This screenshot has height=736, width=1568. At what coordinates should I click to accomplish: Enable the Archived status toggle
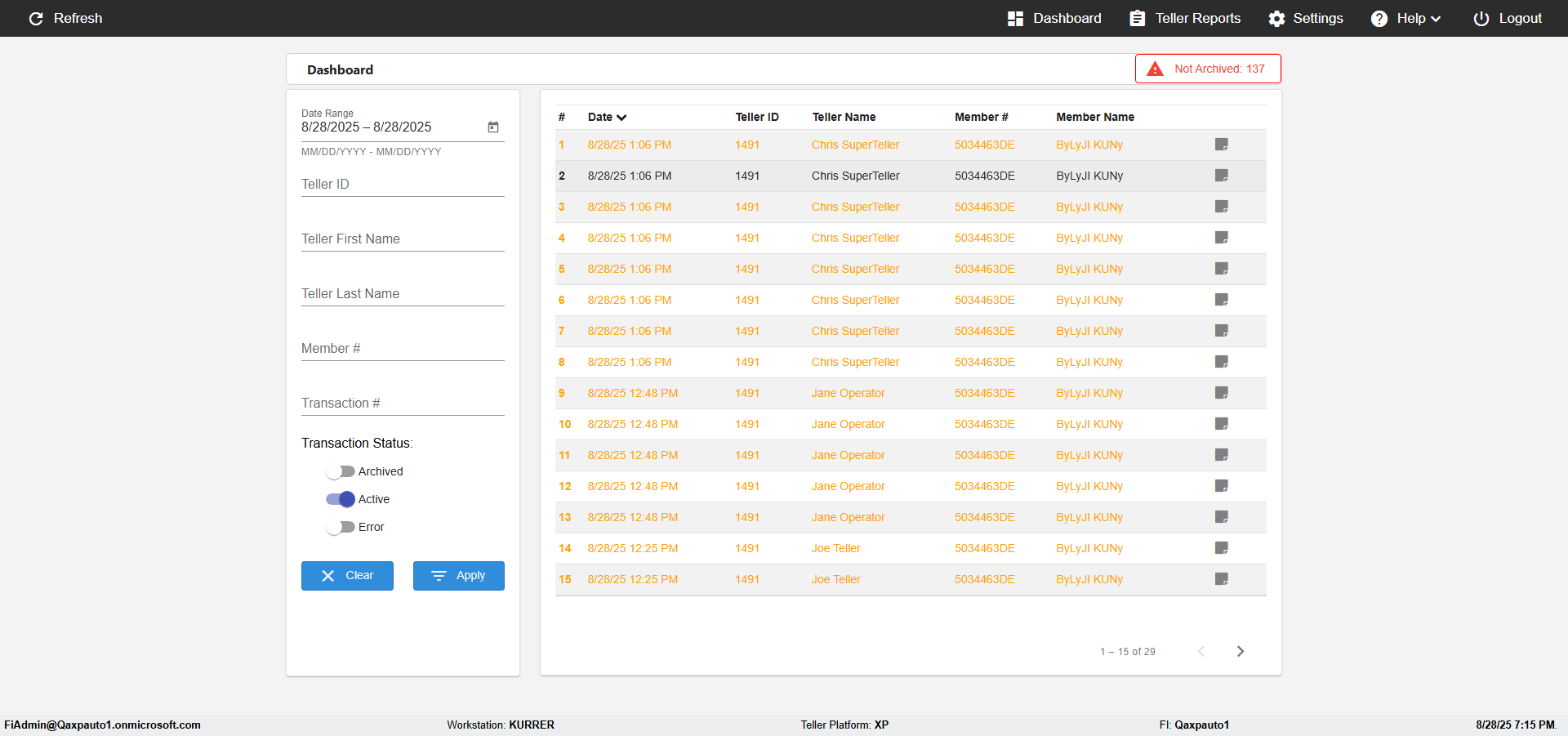click(x=340, y=471)
